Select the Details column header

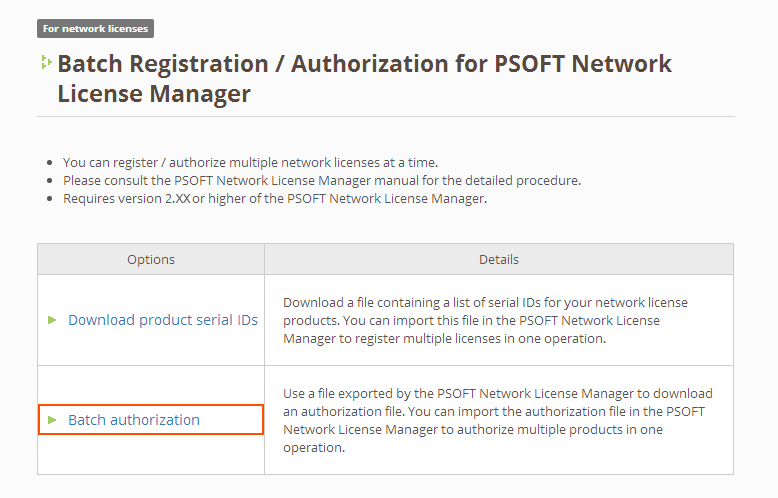pyautogui.click(x=499, y=260)
